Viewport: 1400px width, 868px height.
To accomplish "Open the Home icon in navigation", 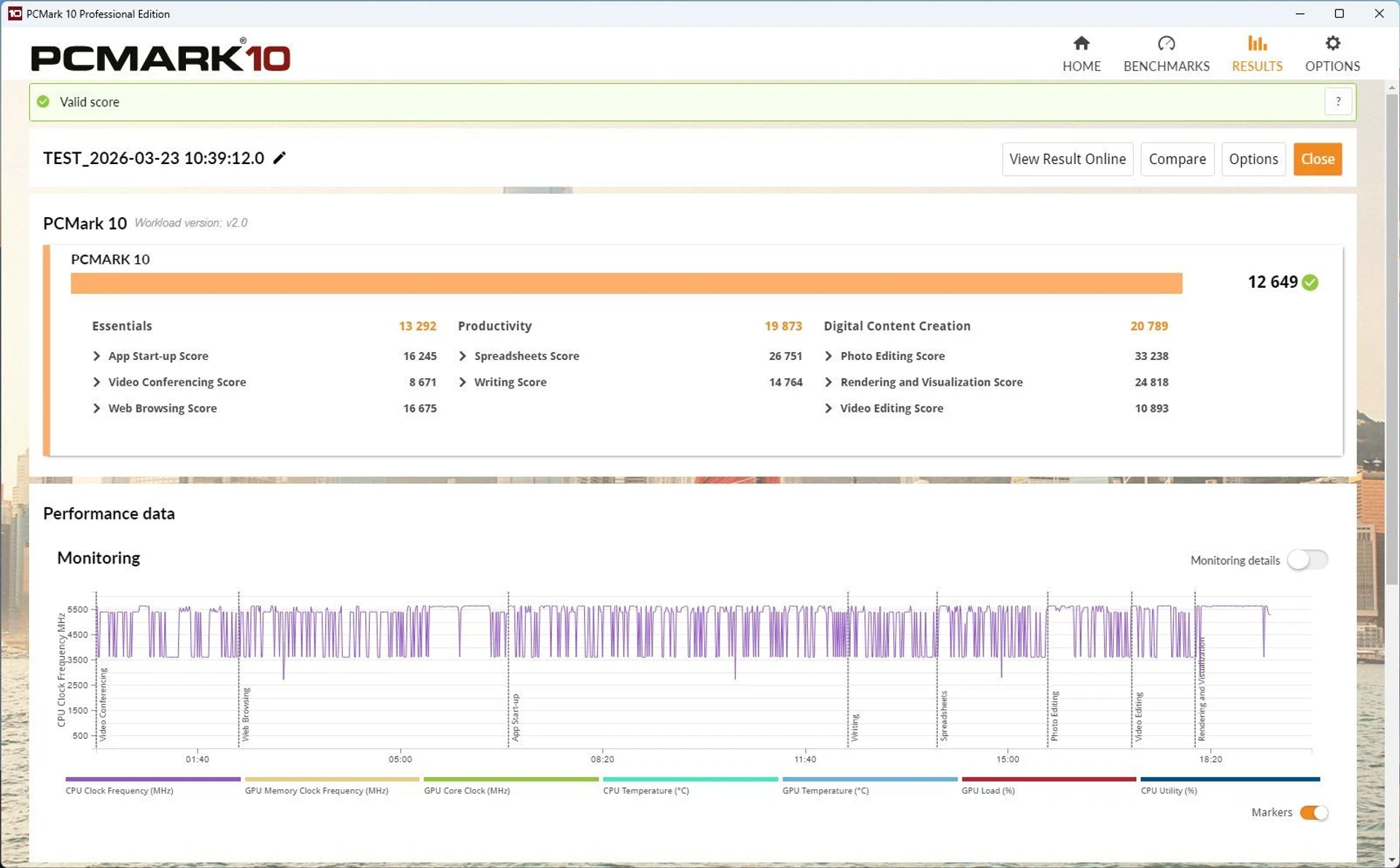I will tap(1081, 44).
